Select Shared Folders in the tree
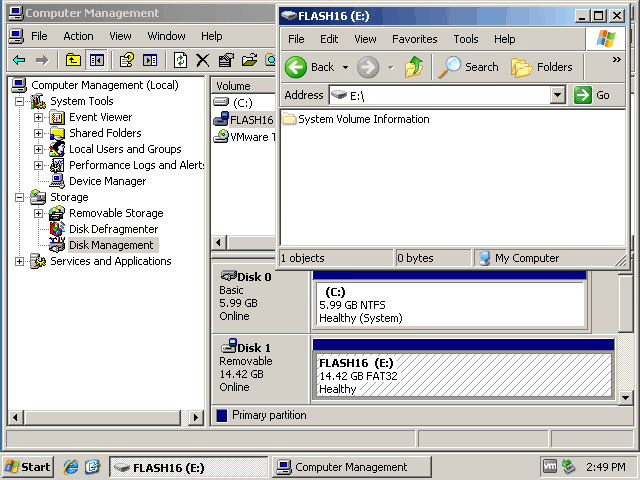This screenshot has height=480, width=640. (105, 133)
